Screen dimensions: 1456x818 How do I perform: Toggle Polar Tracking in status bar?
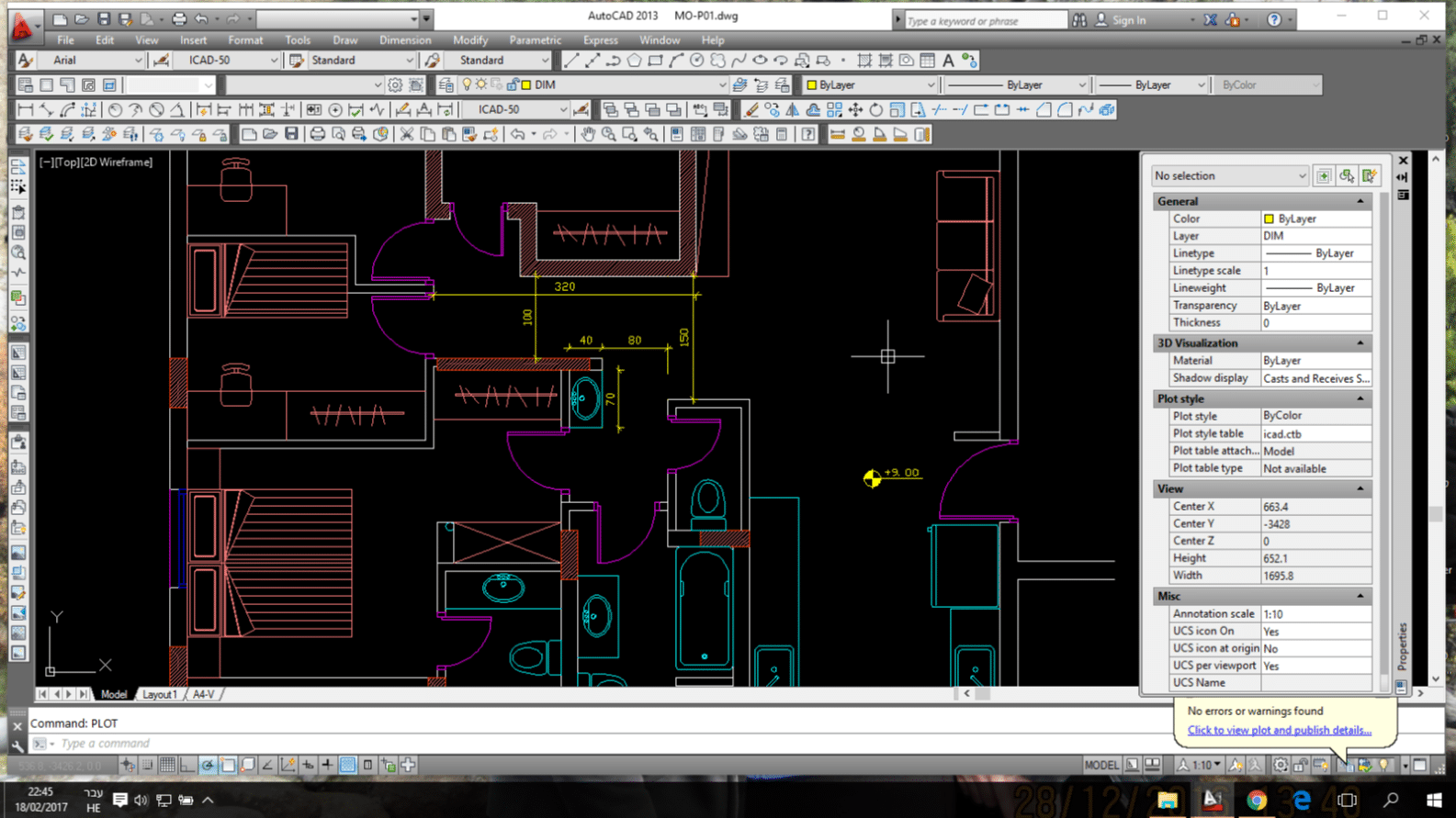pyautogui.click(x=208, y=765)
